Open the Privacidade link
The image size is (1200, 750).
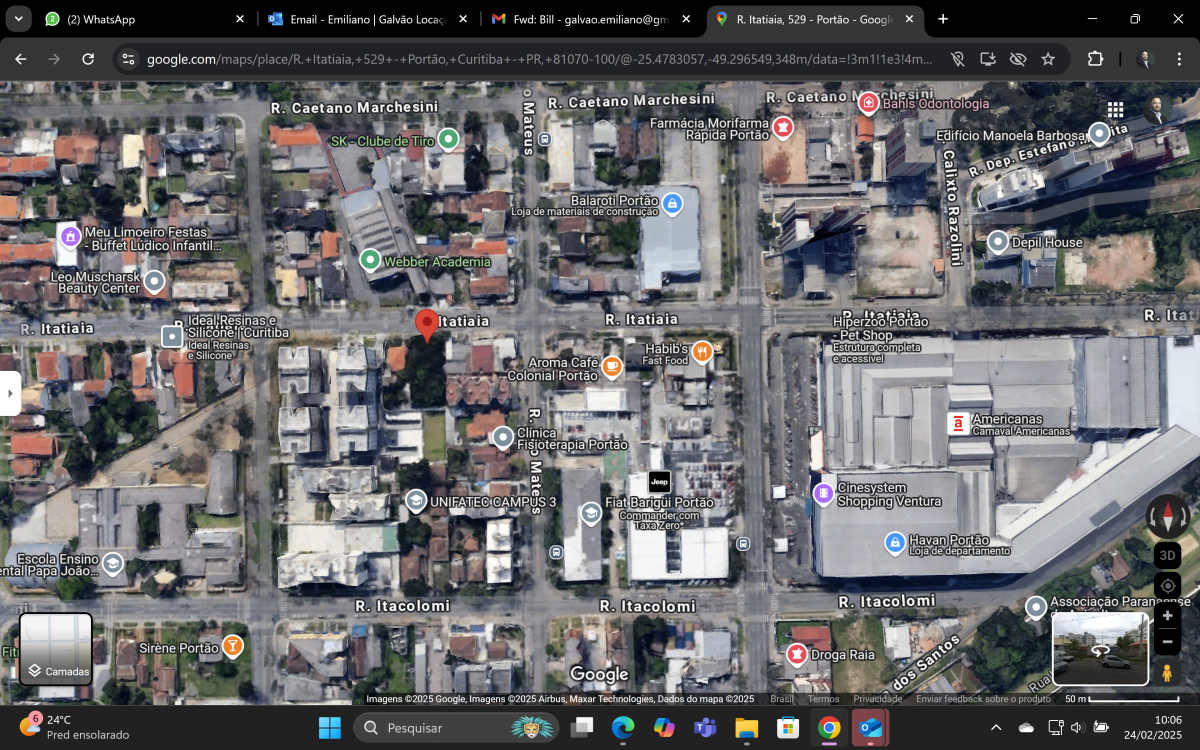tap(877, 699)
